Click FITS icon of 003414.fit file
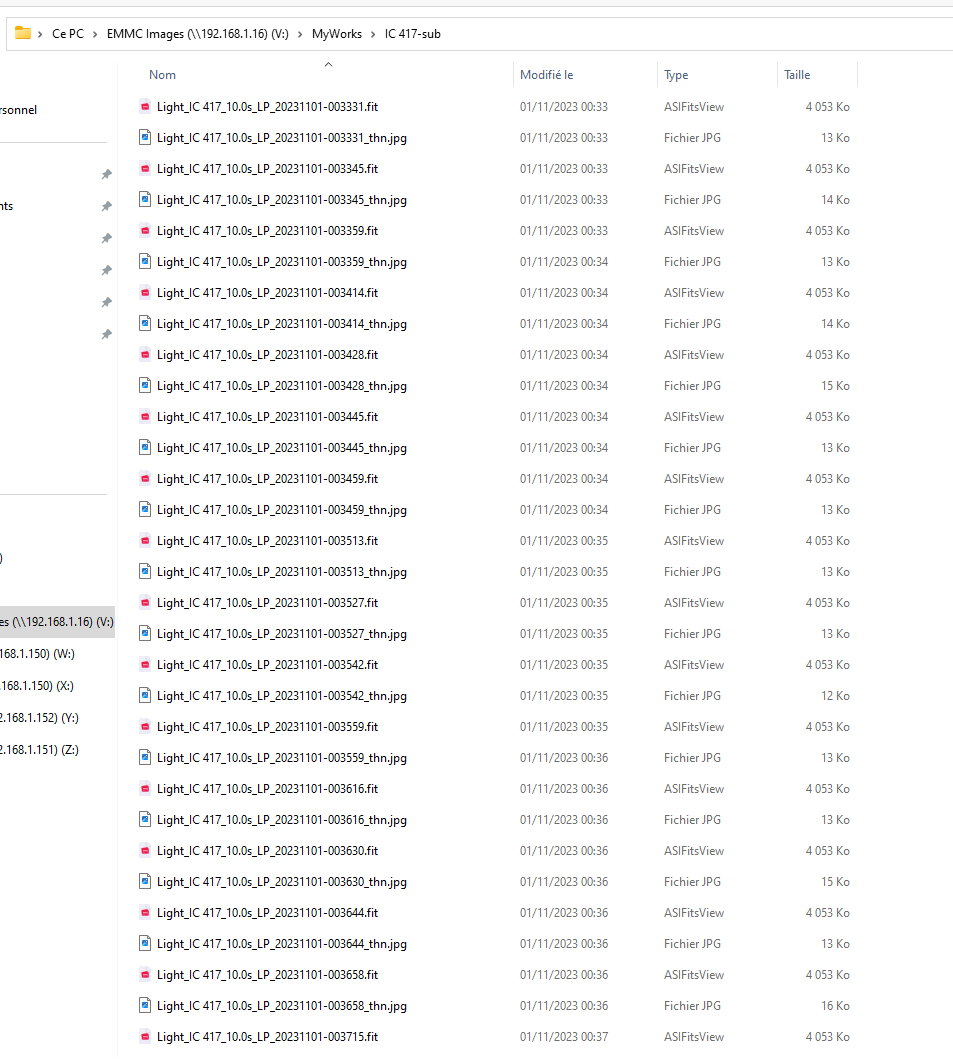The height and width of the screenshot is (1064, 953). tap(145, 292)
